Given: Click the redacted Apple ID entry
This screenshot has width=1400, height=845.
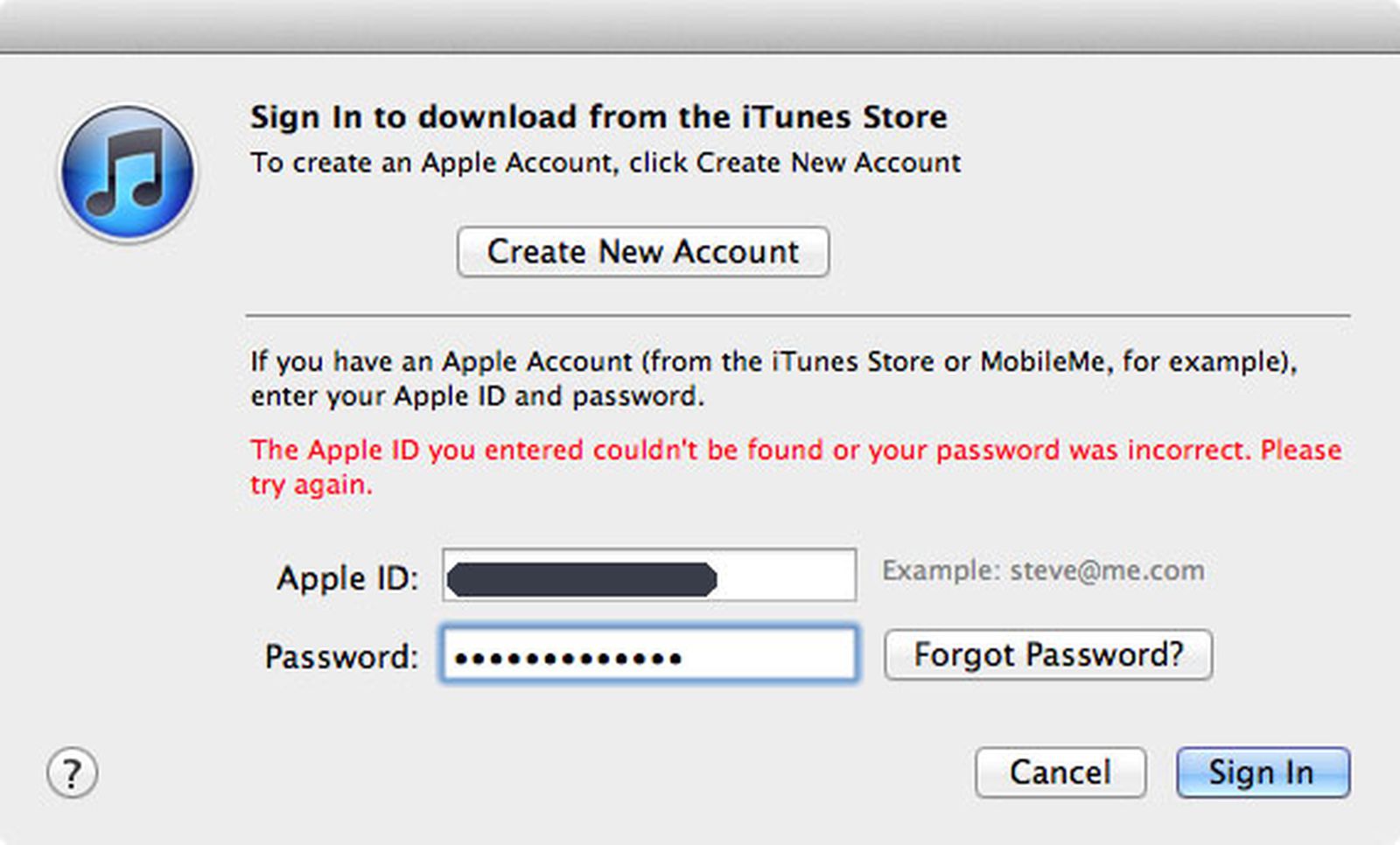Looking at the screenshot, I should (582, 579).
